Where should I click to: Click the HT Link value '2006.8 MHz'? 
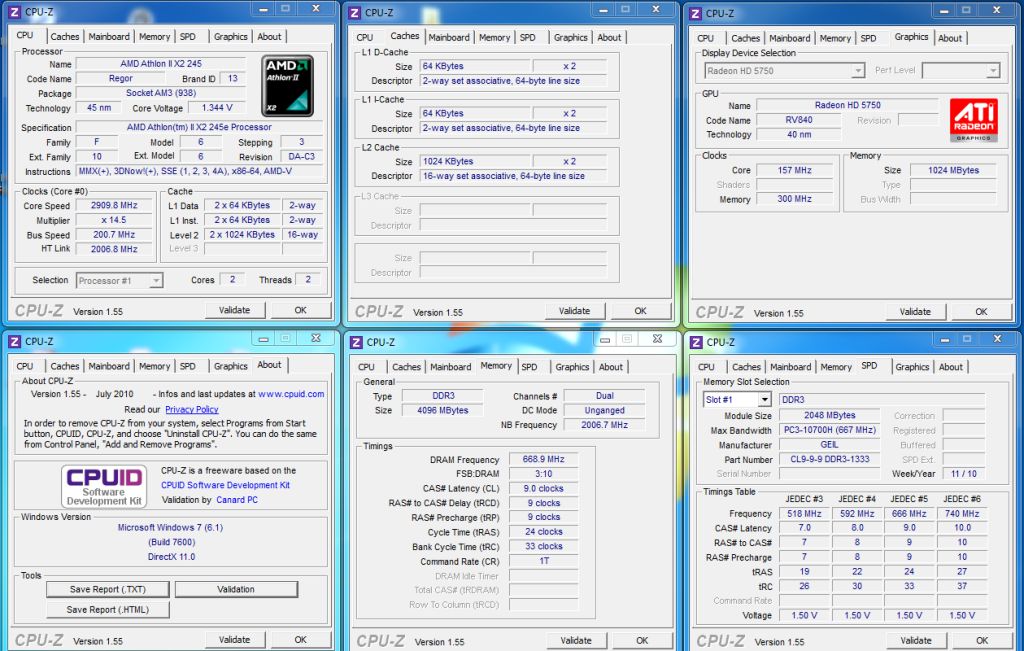(x=114, y=249)
